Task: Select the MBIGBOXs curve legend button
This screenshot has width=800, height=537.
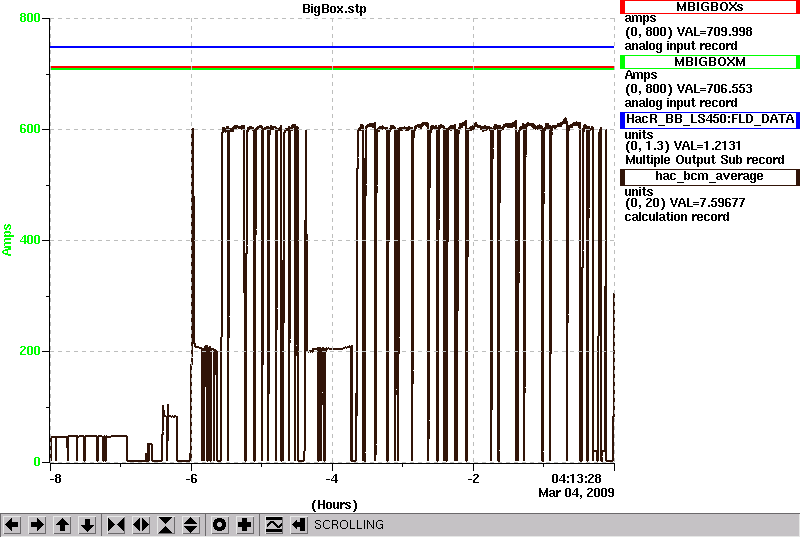Action: pos(709,7)
